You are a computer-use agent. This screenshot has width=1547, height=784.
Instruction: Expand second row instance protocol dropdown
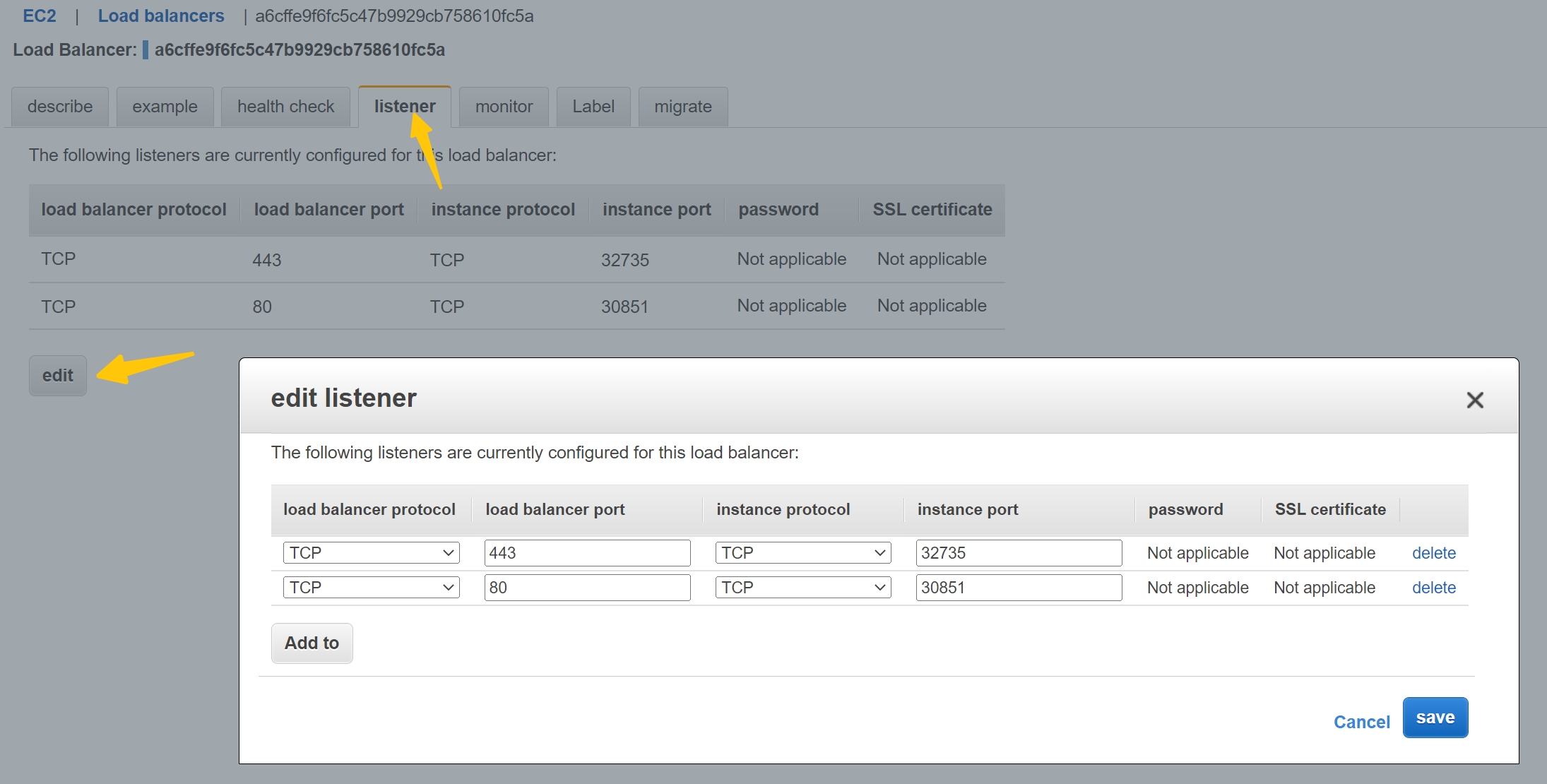point(802,588)
